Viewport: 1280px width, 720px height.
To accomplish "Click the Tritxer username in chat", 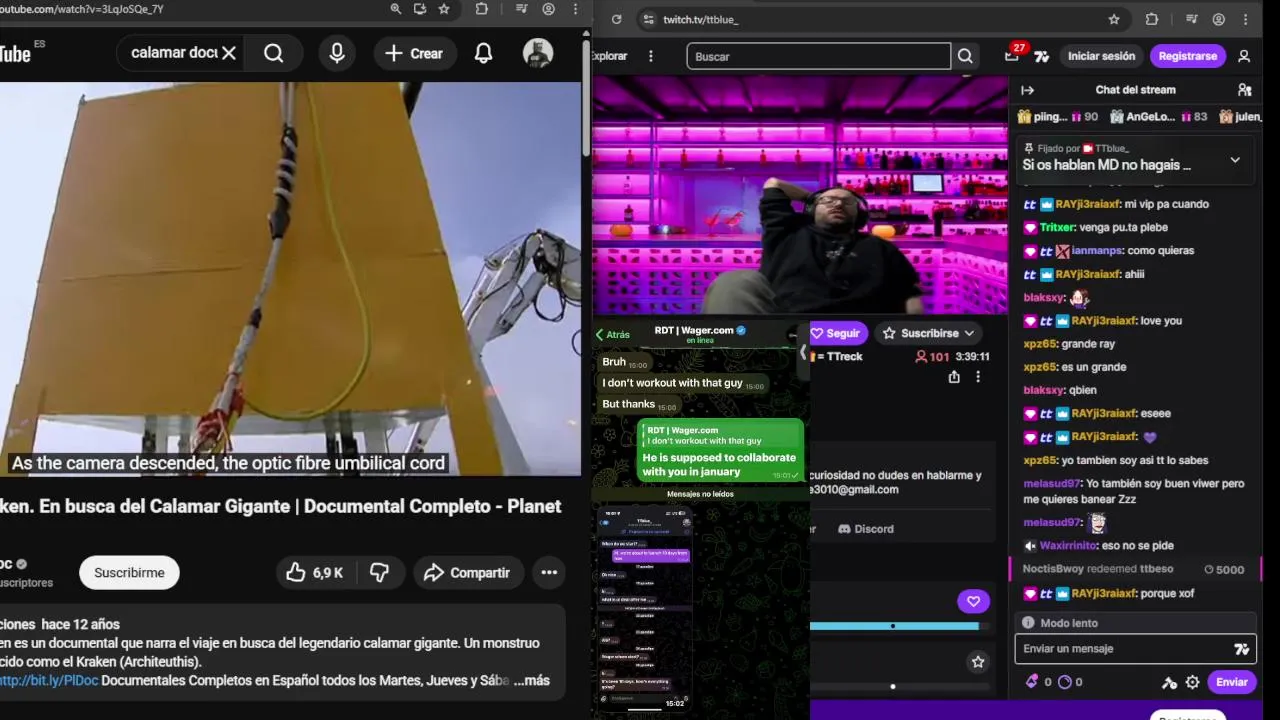I will (x=1057, y=227).
